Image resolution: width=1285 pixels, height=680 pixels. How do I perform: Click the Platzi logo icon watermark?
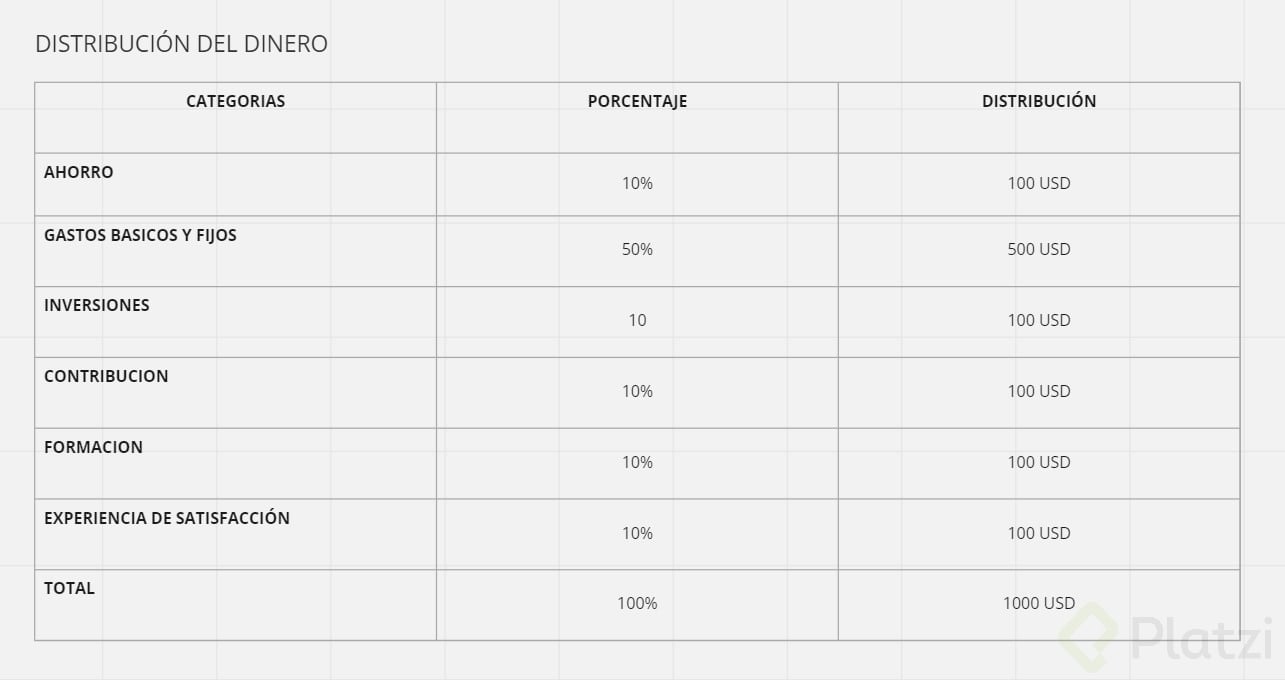(x=1088, y=638)
